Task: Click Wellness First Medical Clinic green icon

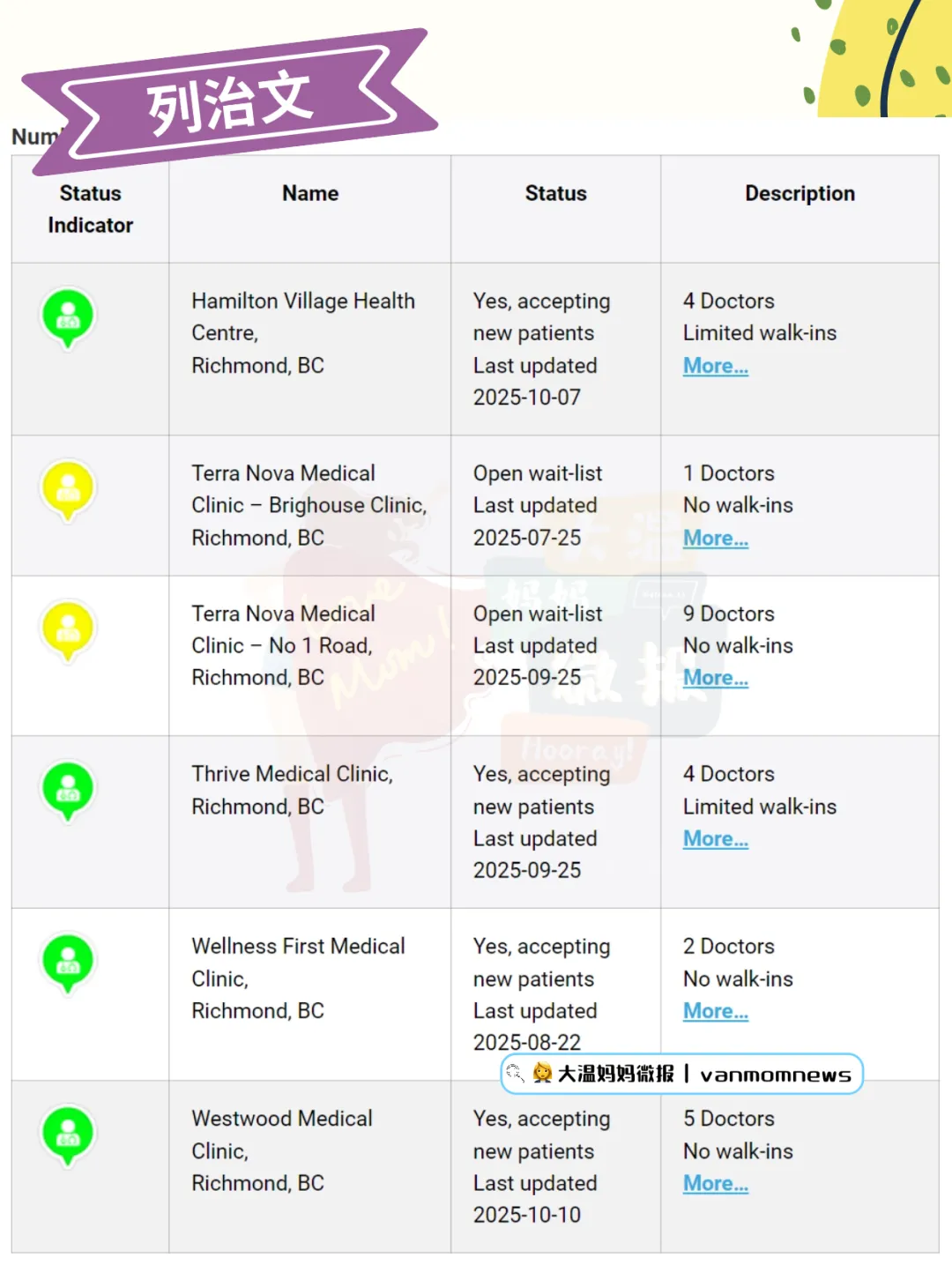Action: tap(68, 963)
